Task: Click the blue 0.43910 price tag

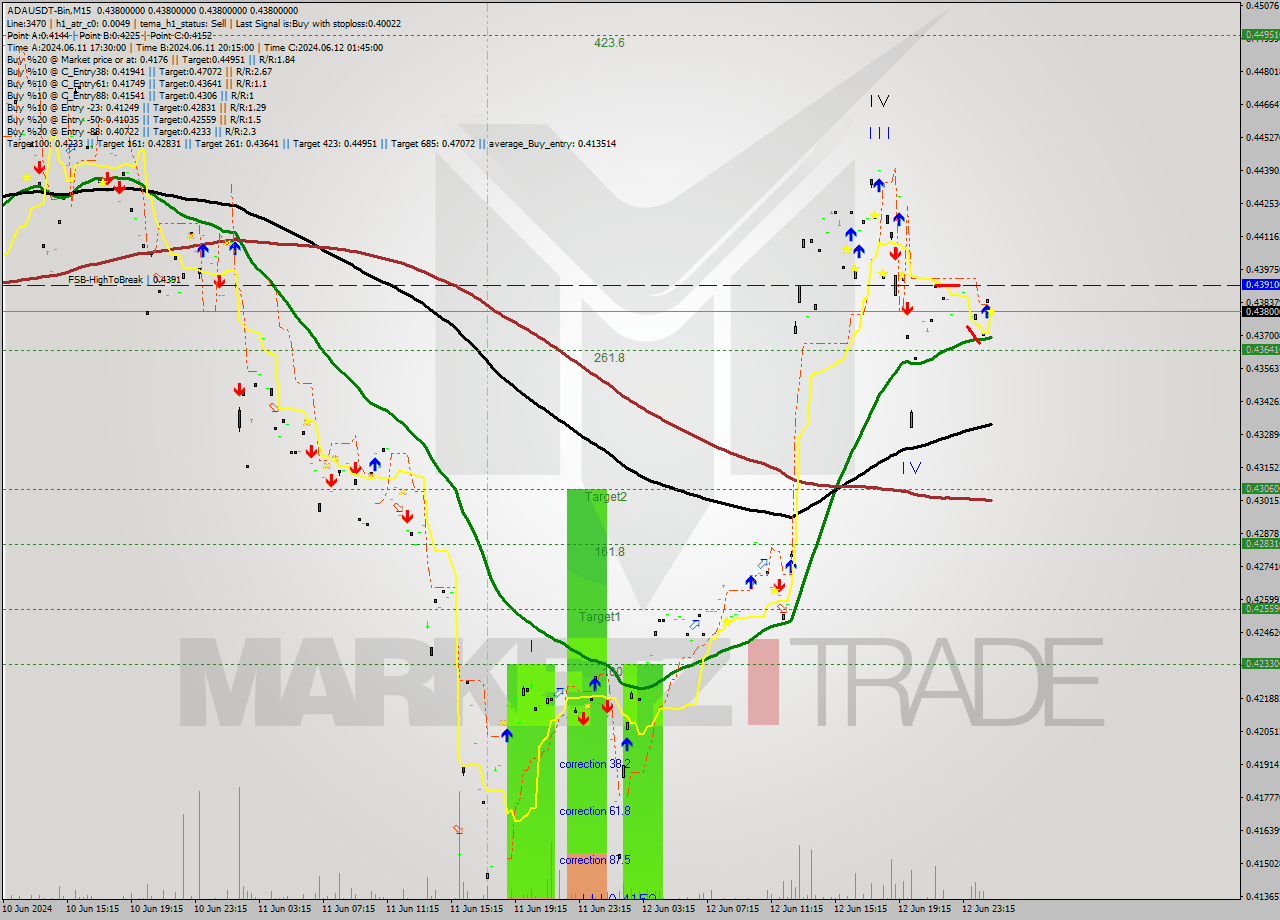Action: [1260, 285]
